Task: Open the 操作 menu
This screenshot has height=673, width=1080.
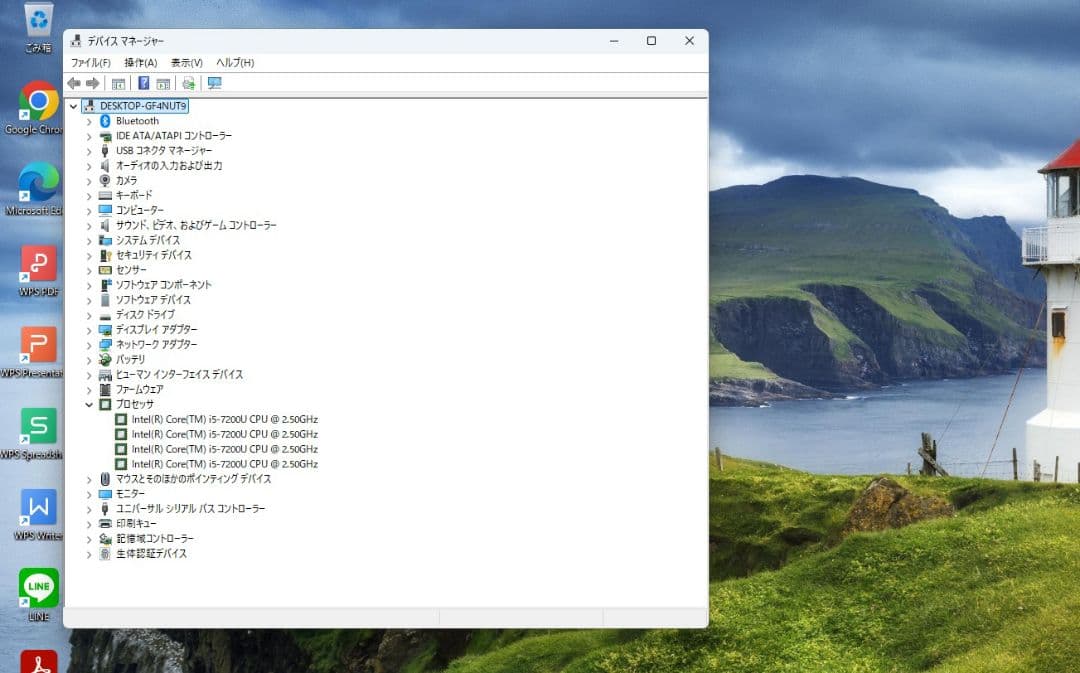Action: pos(140,62)
